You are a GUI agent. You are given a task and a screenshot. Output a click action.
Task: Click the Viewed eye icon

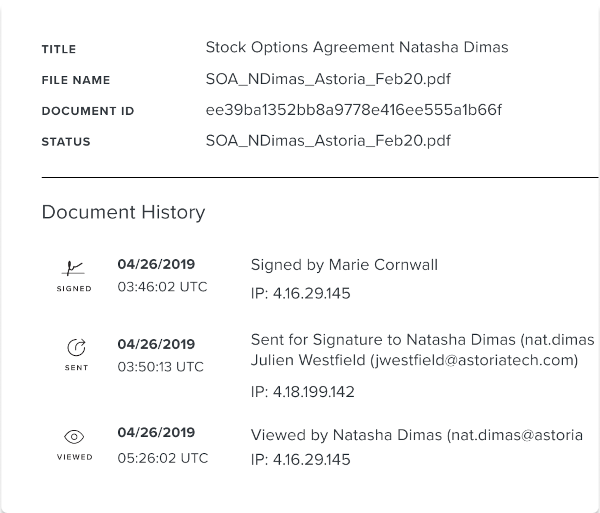point(74,436)
